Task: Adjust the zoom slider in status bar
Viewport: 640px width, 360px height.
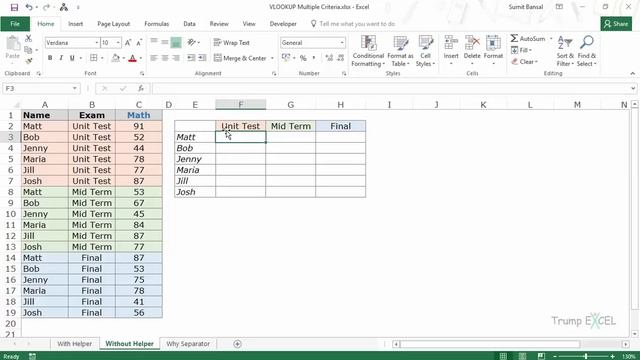Action: click(586, 356)
